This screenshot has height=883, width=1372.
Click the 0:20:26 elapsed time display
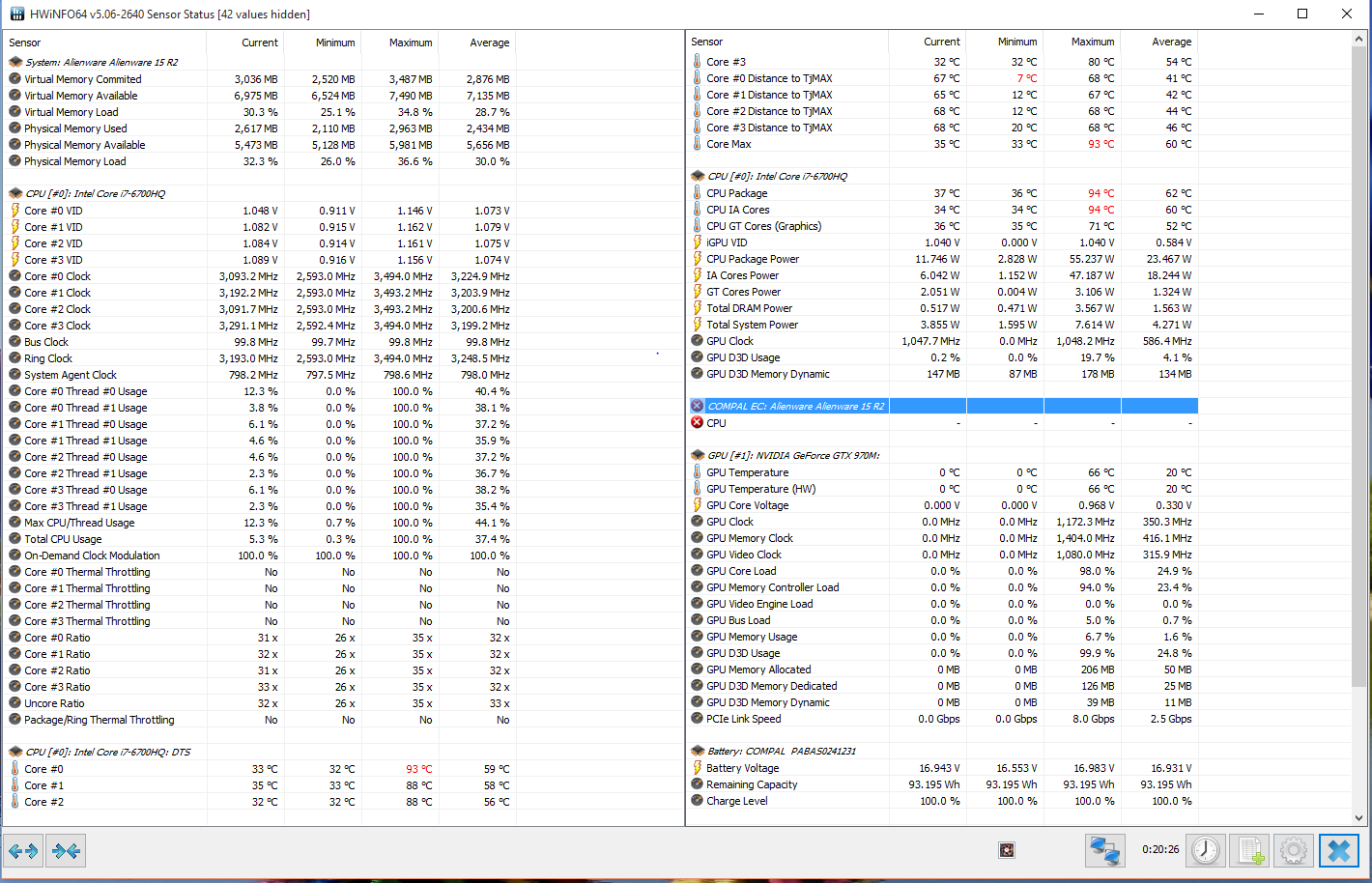[x=1160, y=850]
